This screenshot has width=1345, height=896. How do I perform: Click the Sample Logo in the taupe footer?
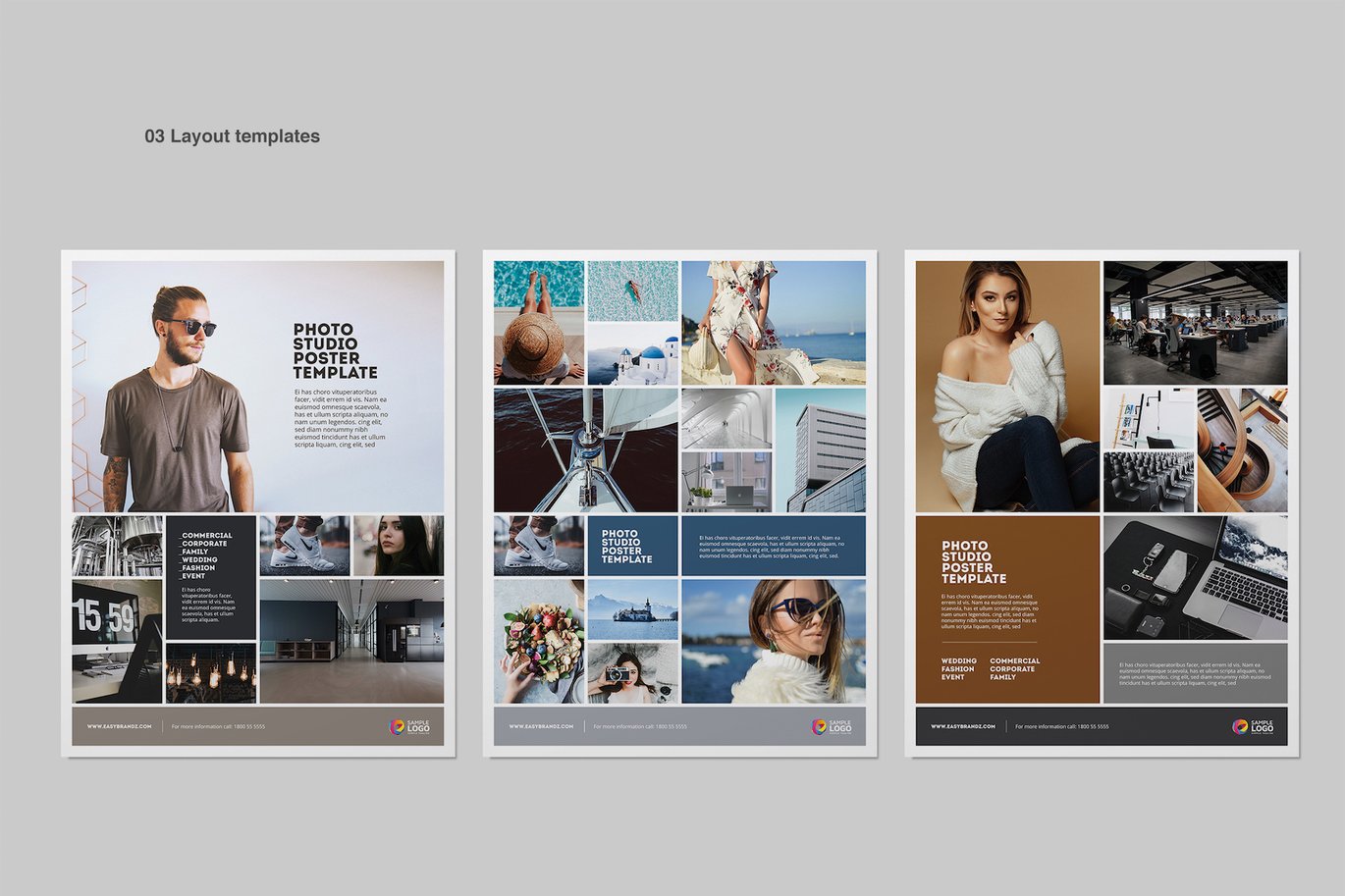click(x=409, y=727)
